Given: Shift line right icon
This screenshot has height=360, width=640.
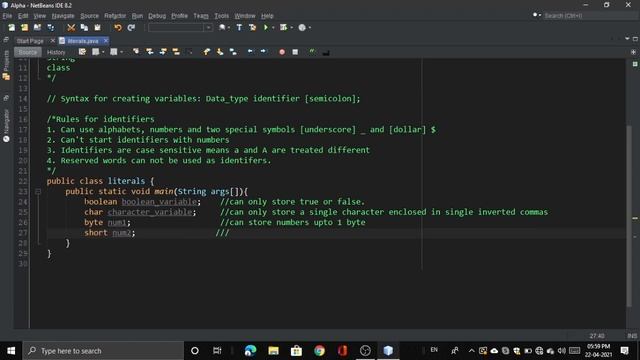Looking at the screenshot, I should click(263, 52).
